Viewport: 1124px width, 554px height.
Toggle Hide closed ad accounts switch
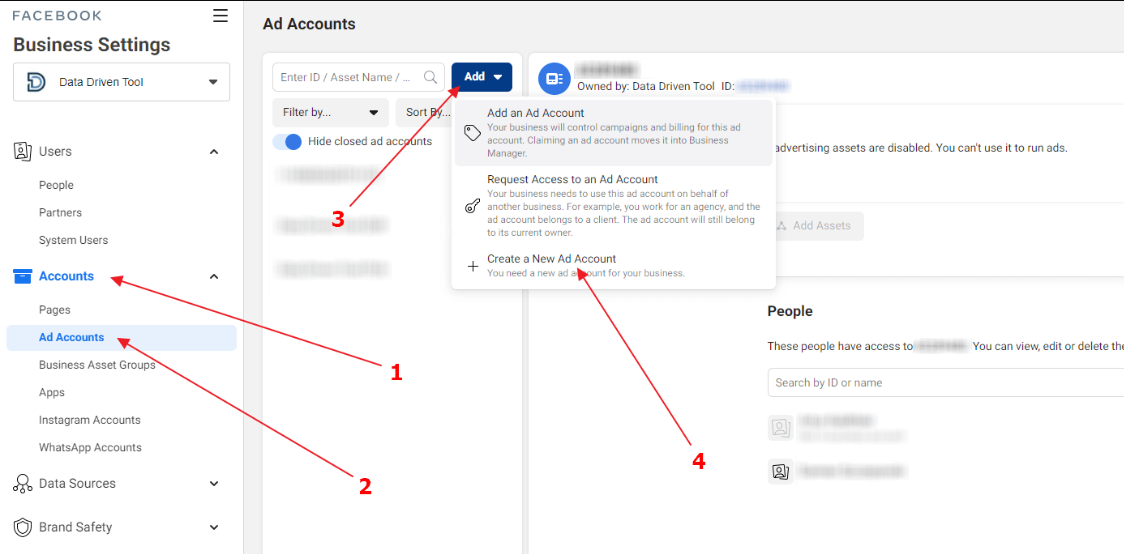pos(287,141)
